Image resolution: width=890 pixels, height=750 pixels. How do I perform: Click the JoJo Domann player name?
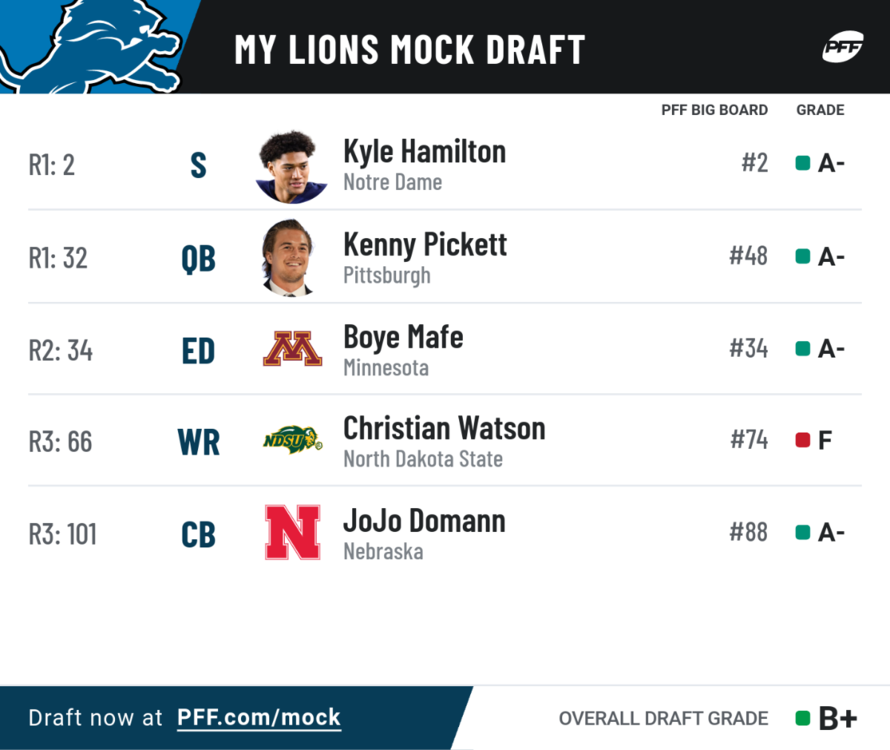tap(424, 520)
